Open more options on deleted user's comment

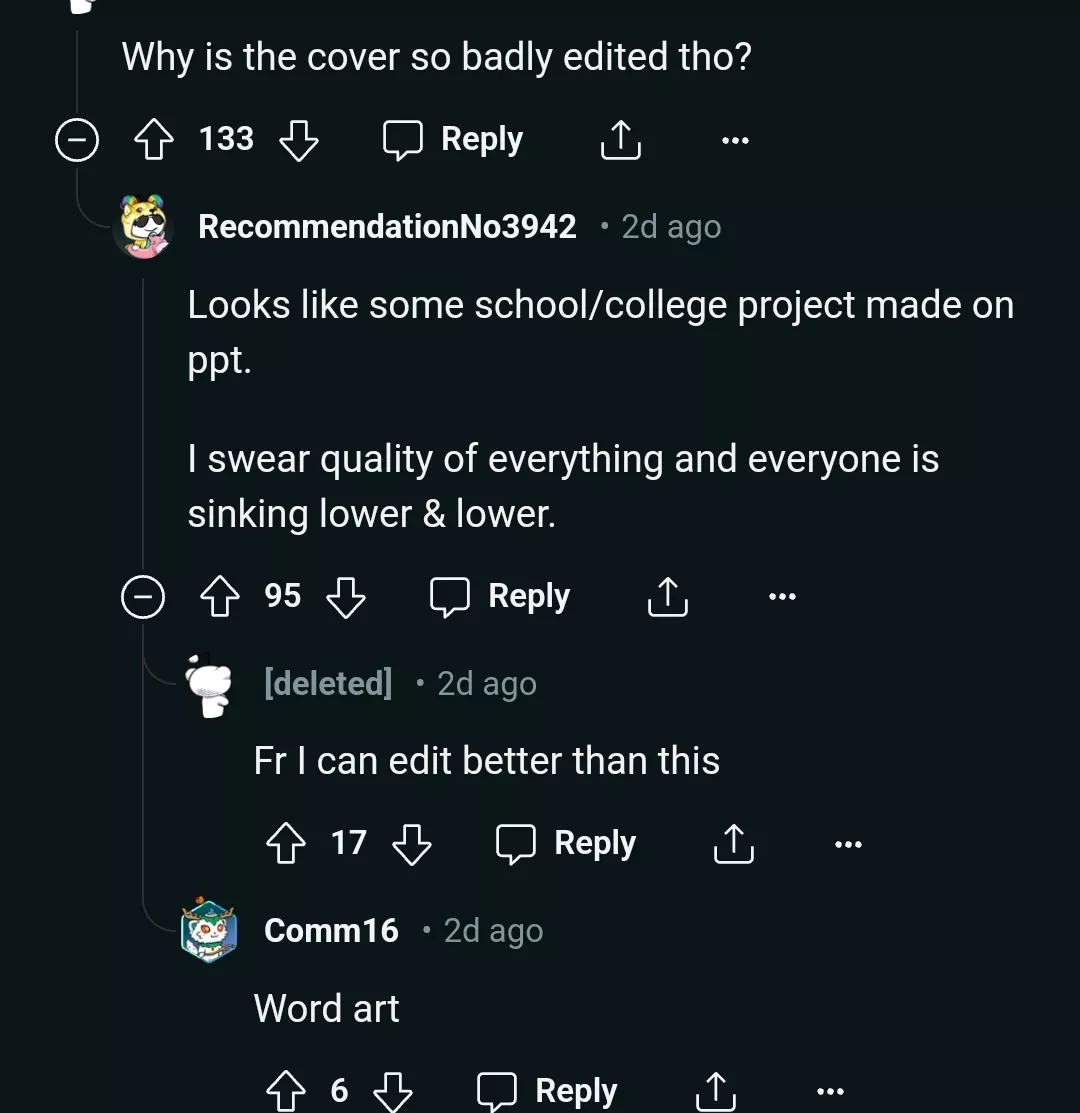coord(848,844)
